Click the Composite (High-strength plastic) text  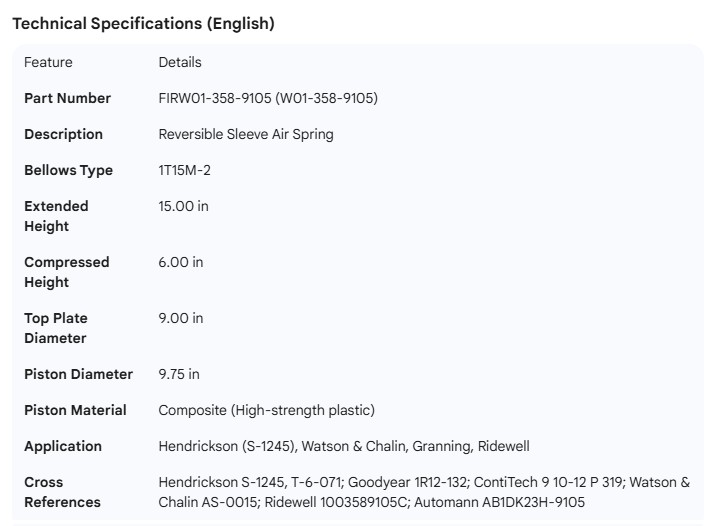(267, 410)
